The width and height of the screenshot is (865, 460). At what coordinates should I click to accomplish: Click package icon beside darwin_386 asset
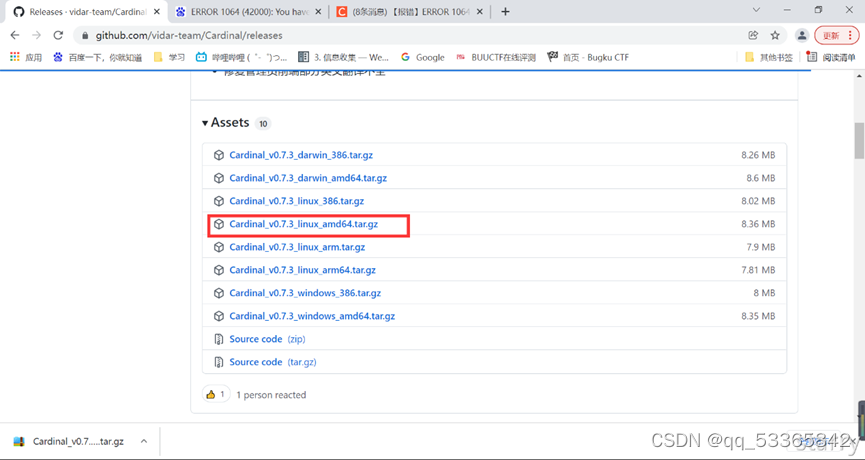(x=219, y=156)
